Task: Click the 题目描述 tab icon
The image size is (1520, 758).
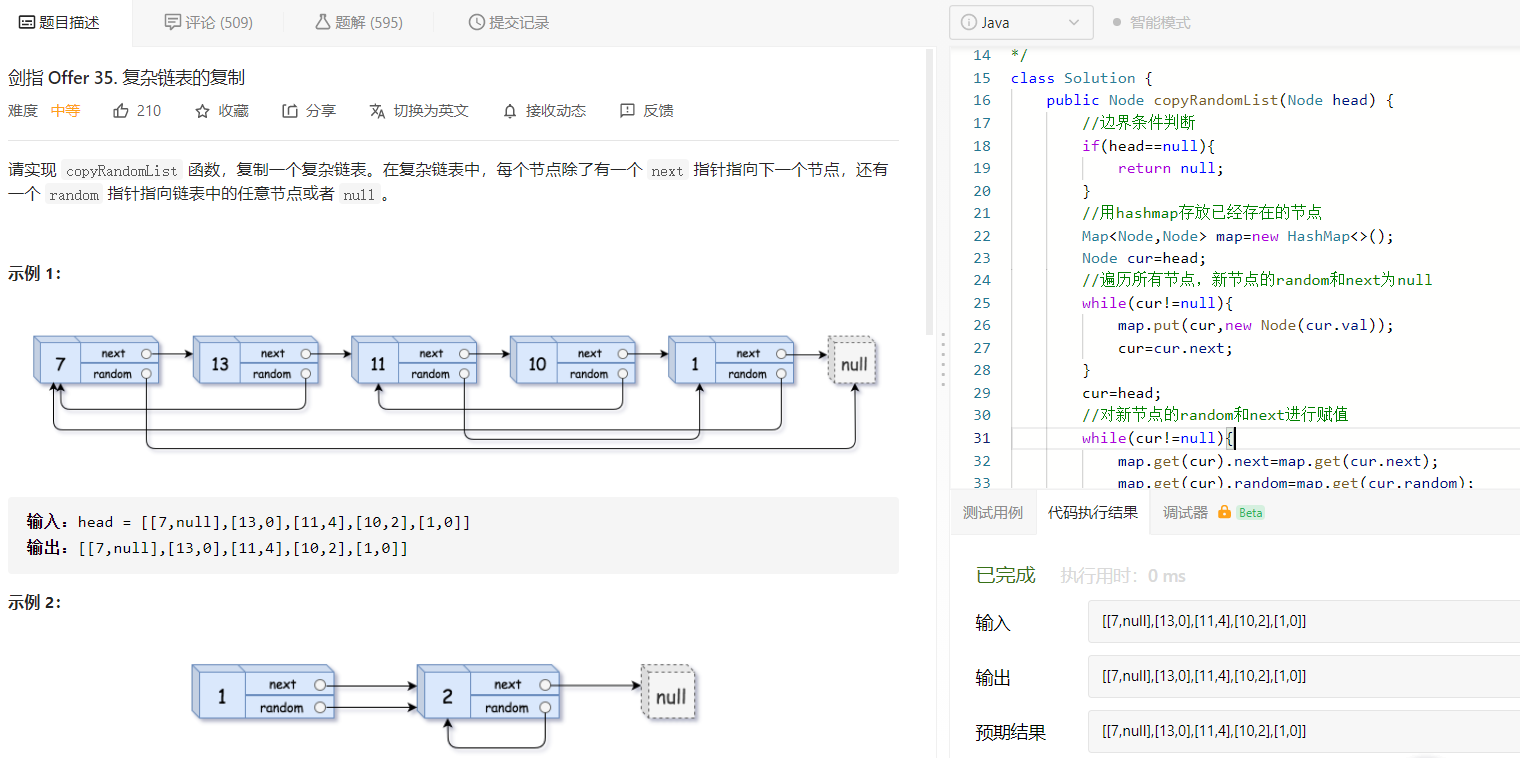Action: (x=27, y=22)
